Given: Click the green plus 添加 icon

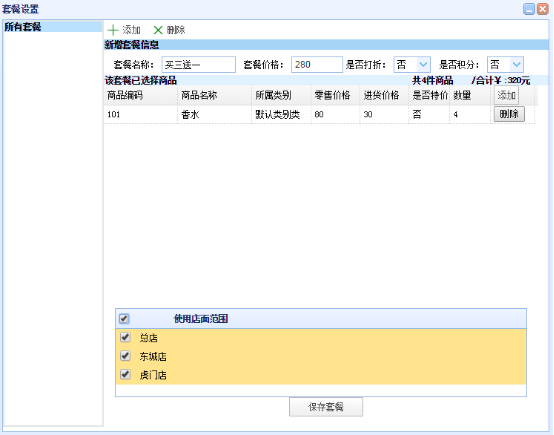Looking at the screenshot, I should (113, 30).
